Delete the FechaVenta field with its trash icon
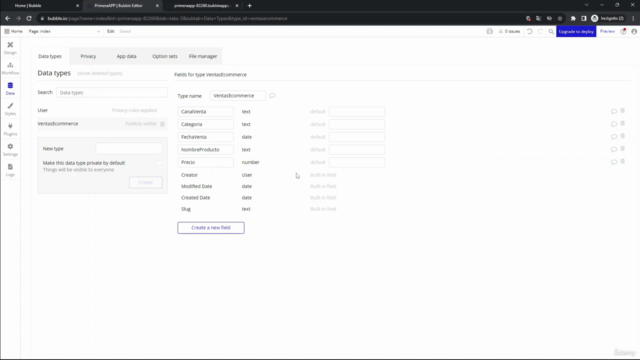The image size is (640, 360). 623,136
